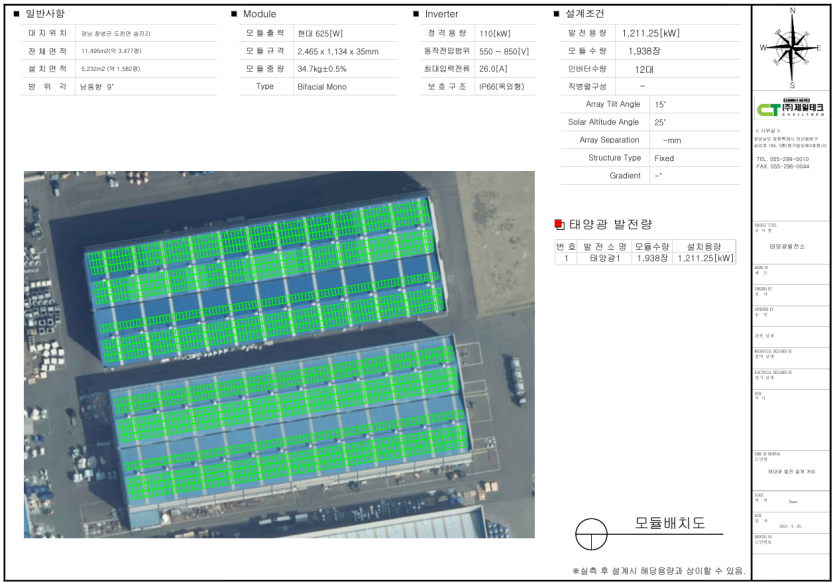Click the 태양광1 plant name cell
Image resolution: width=835 pixels, height=586 pixels.
606,258
